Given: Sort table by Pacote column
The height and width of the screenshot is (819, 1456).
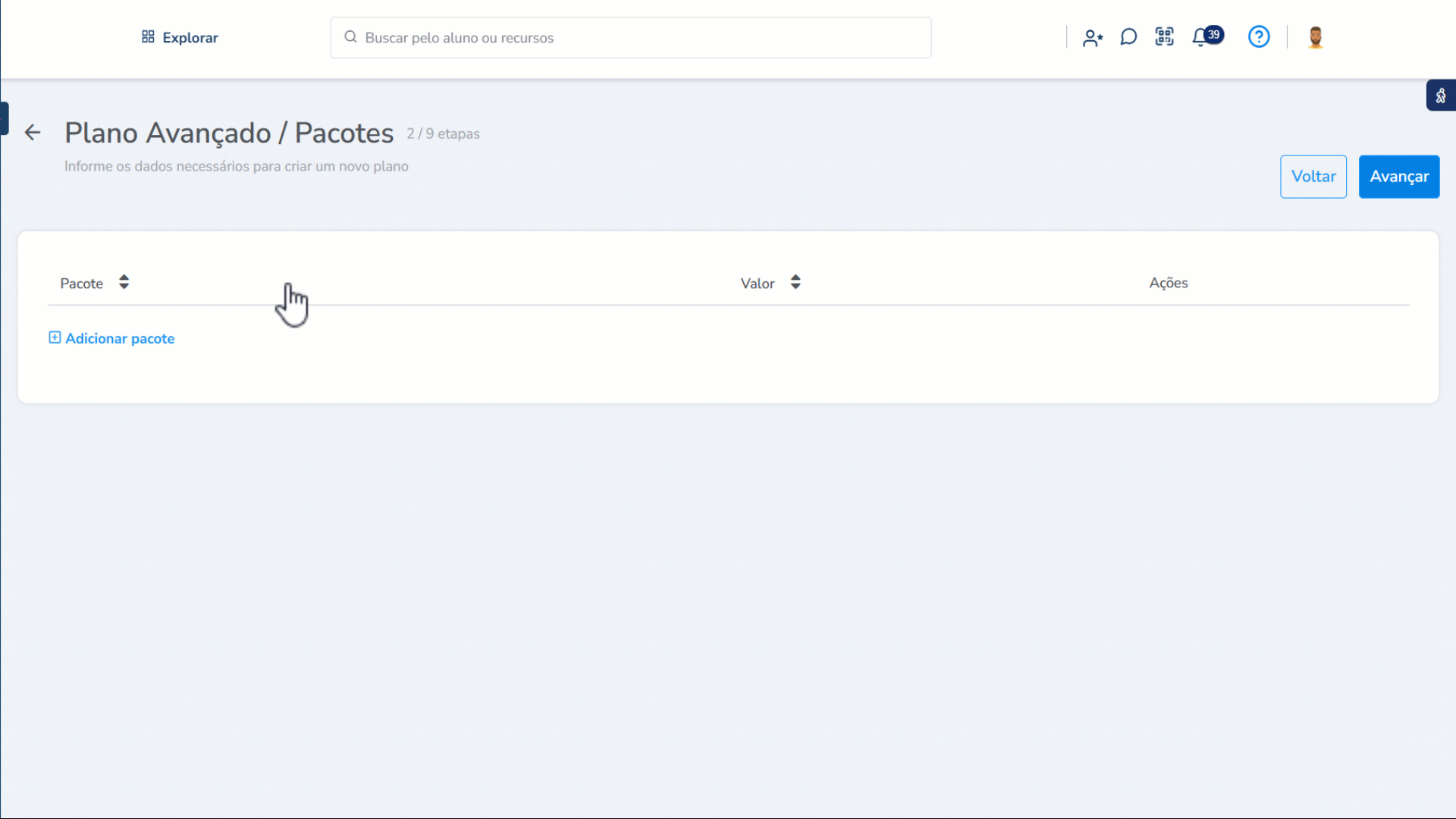Looking at the screenshot, I should click(x=124, y=282).
